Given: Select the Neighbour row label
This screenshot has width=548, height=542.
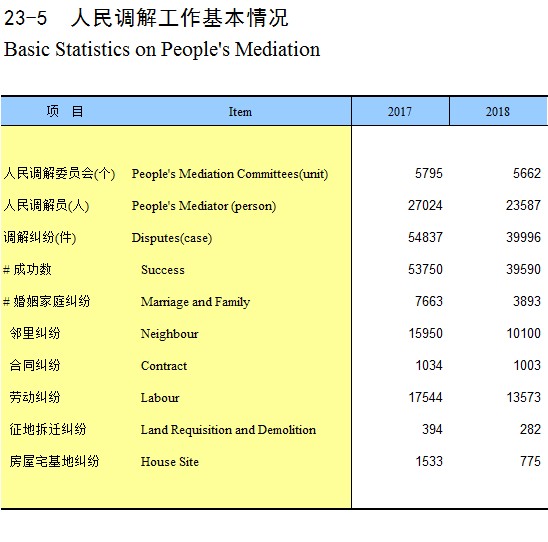Looking at the screenshot, I should point(169,334).
